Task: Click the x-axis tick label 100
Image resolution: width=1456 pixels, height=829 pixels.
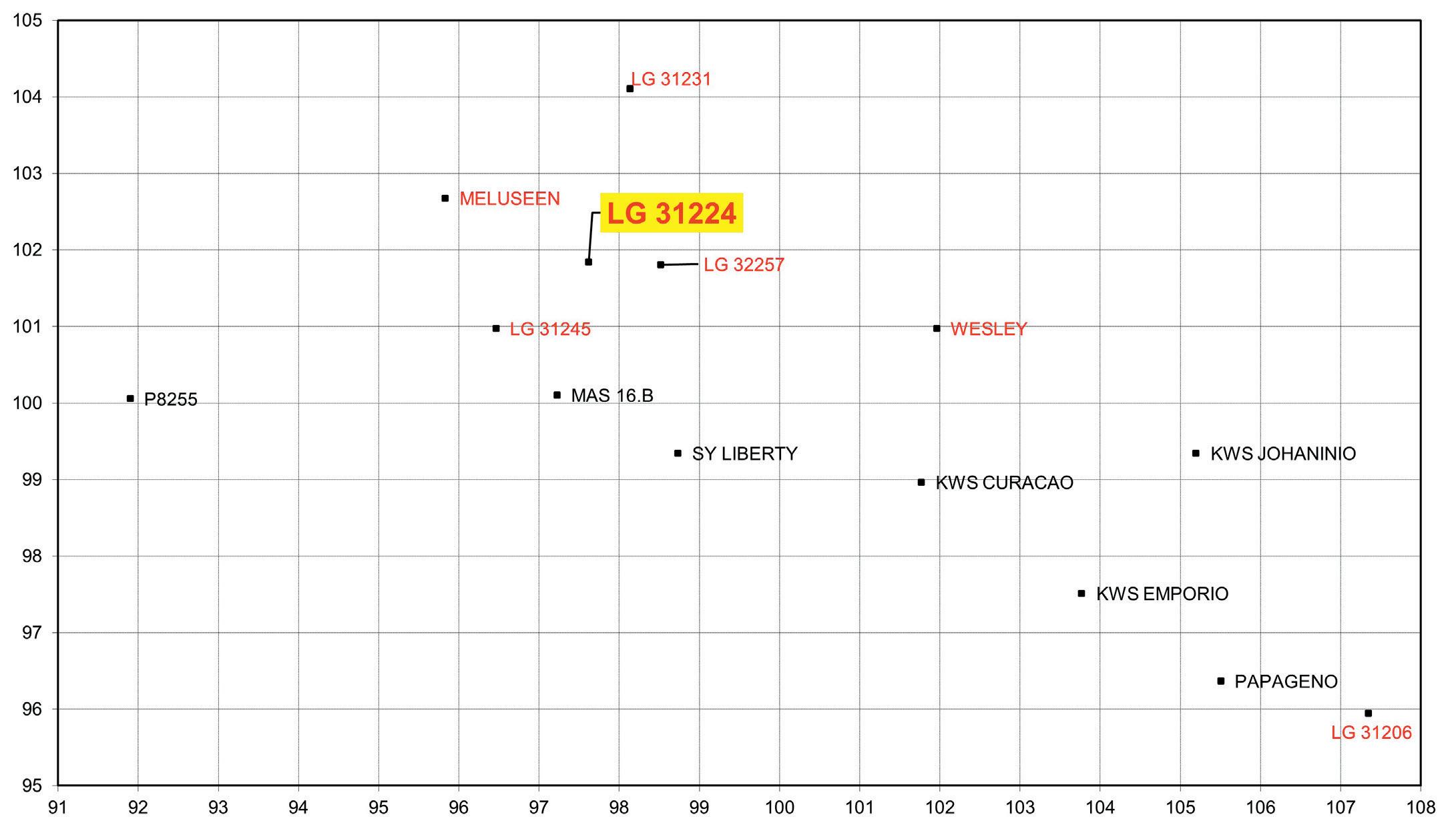Action: click(779, 808)
